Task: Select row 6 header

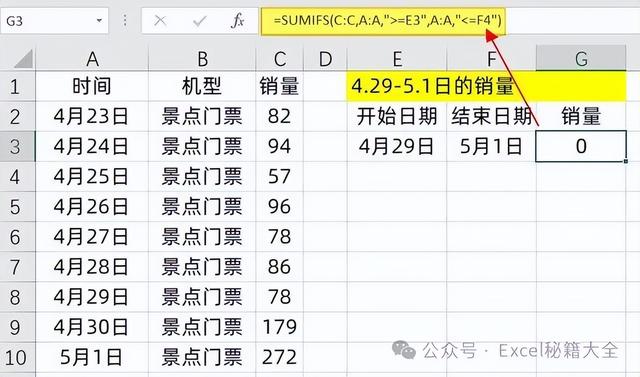Action: (x=18, y=237)
